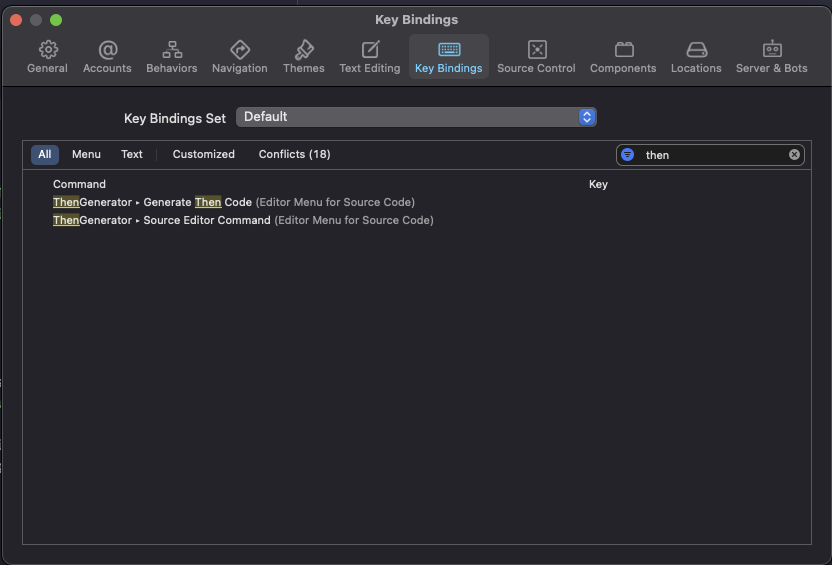
Task: Open the Accounts preferences pane
Action: pos(107,57)
